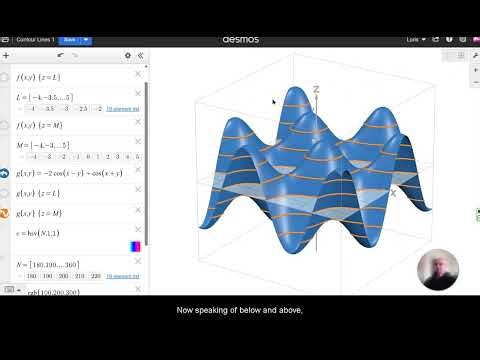
Task: Edit the f(x,y) {z=L} expression
Action: tap(39, 77)
